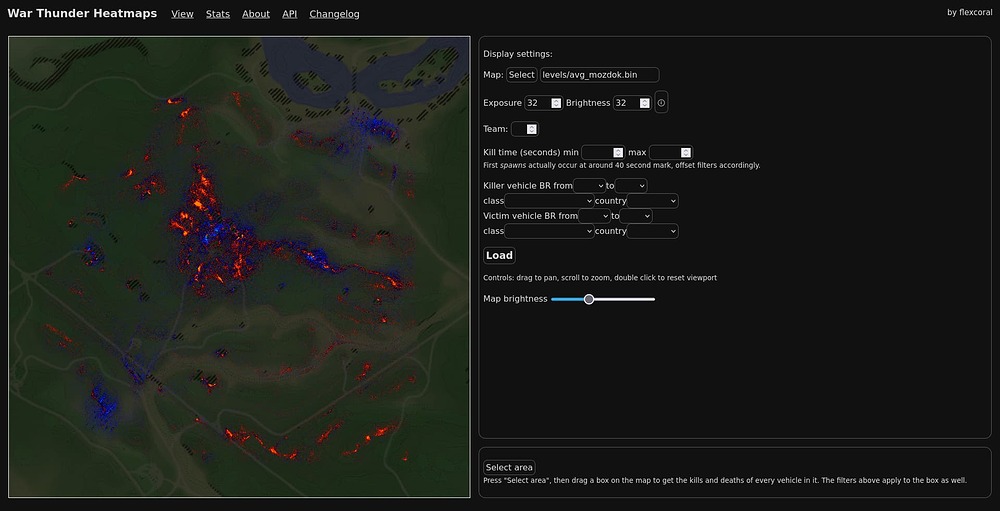The height and width of the screenshot is (511, 1000).
Task: Go to the Stats page
Action: [x=218, y=14]
